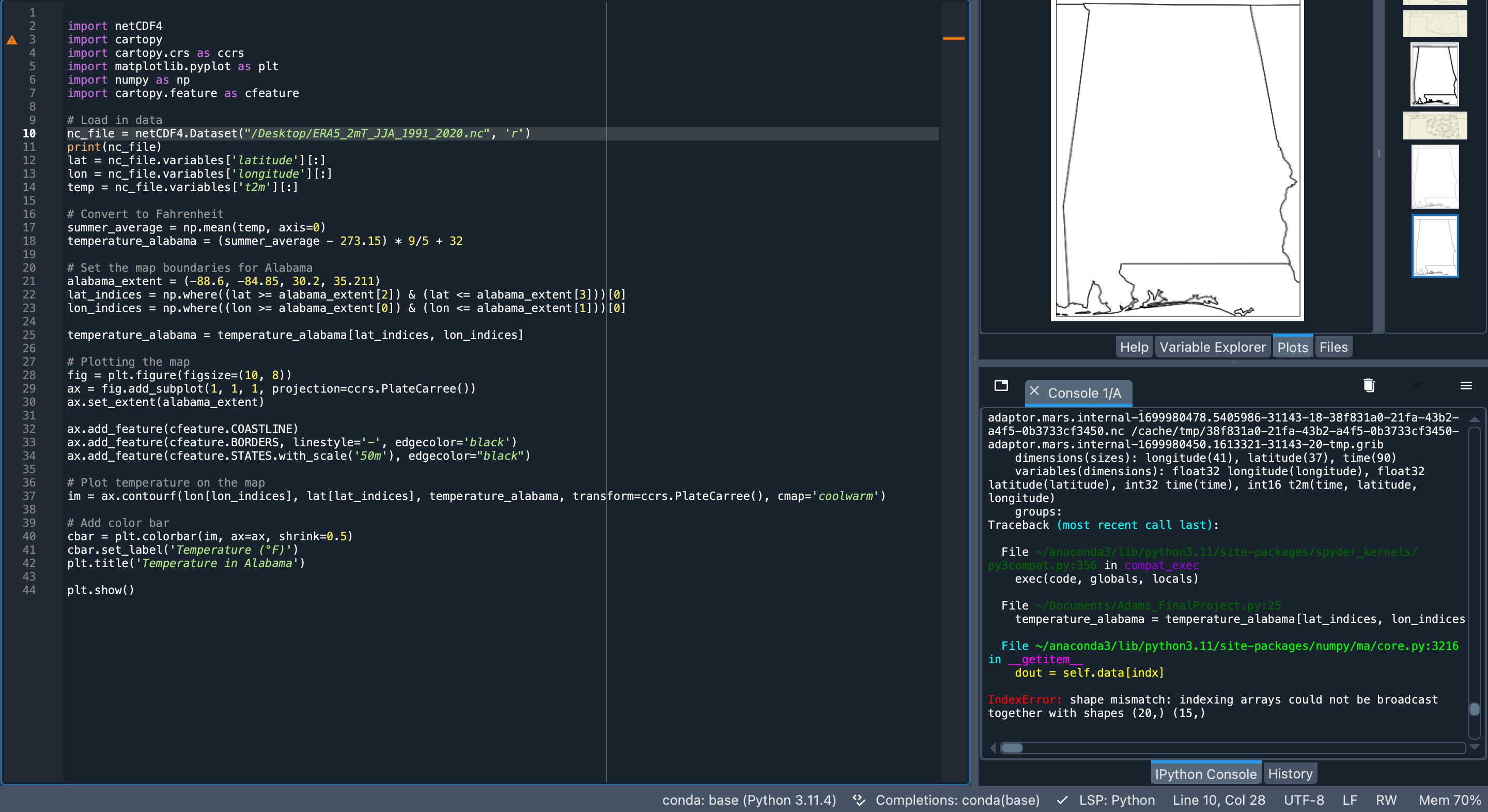Click the console vertical scrollbar thumb
This screenshot has width=1488, height=812.
coord(1474,709)
